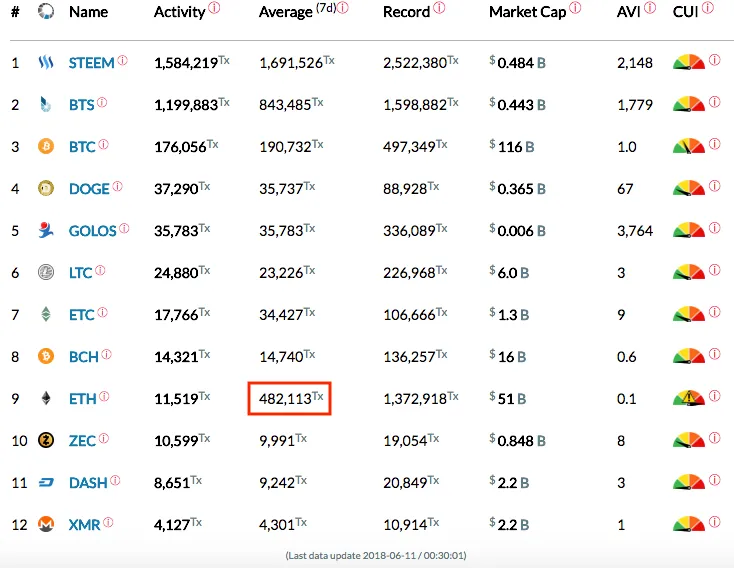734x568 pixels.
Task: Open the BTC coin link
Action: coord(82,147)
